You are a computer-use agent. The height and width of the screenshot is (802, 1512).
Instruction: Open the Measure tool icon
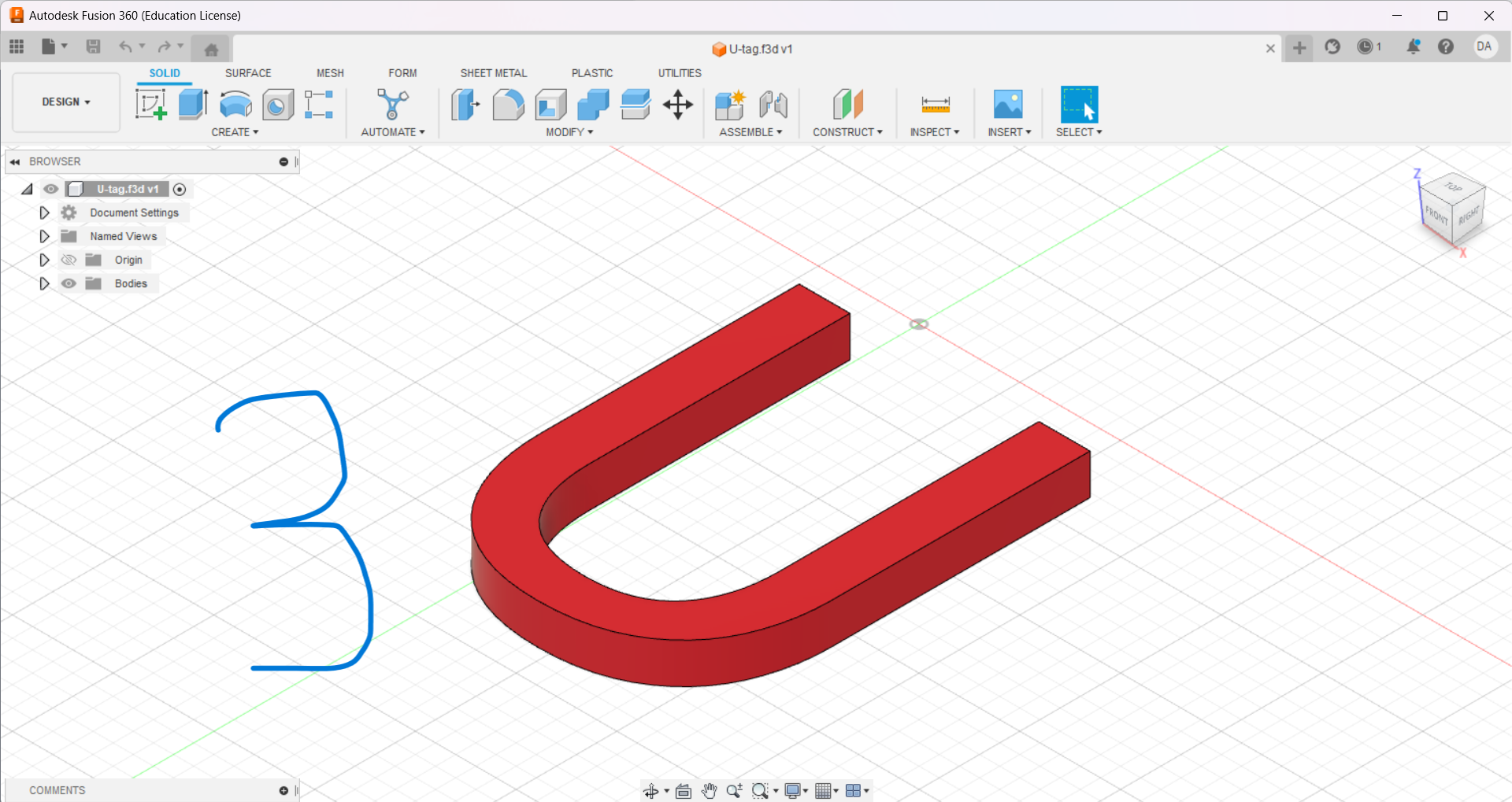coord(935,104)
